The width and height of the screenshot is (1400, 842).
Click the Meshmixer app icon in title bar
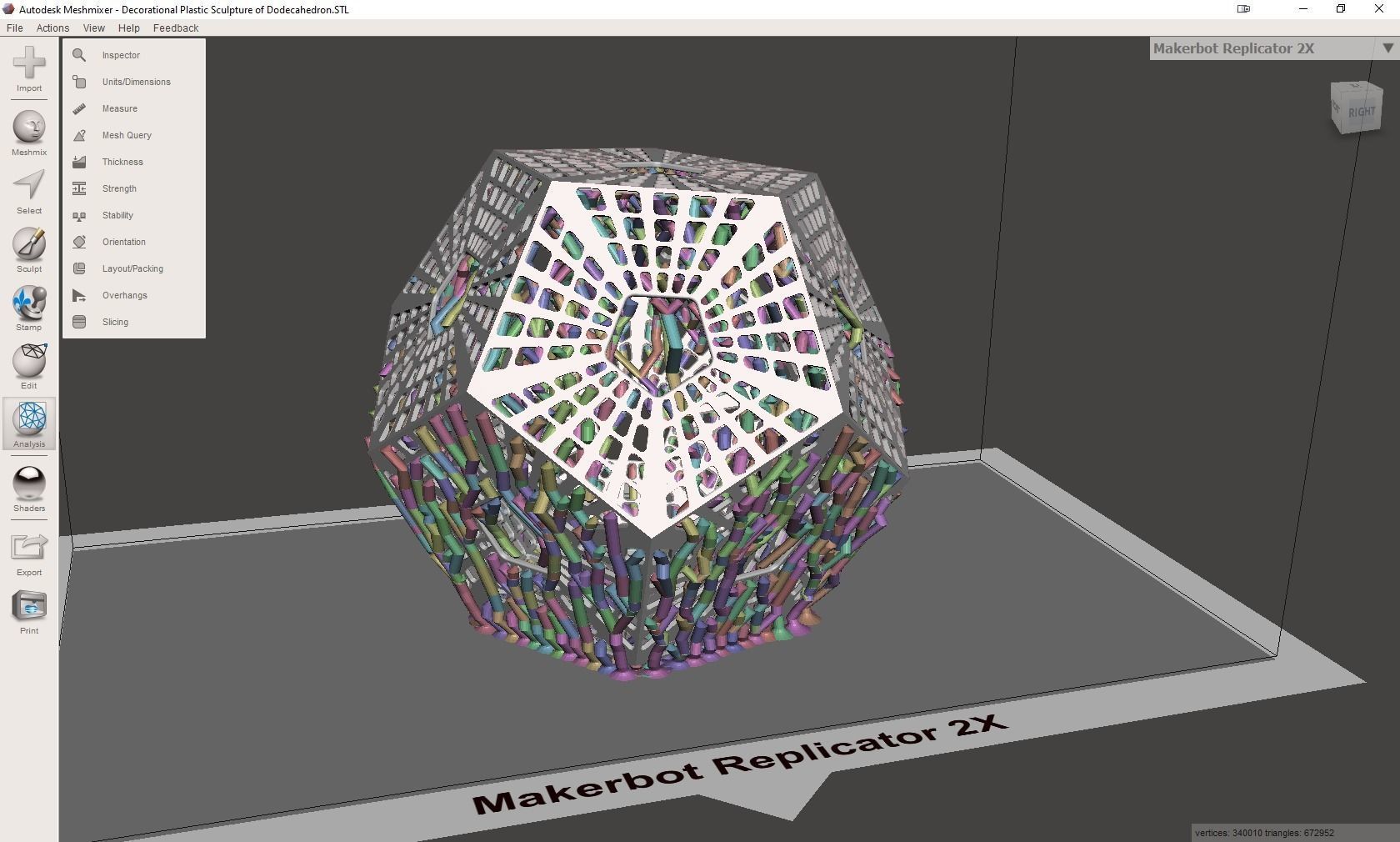[x=8, y=9]
